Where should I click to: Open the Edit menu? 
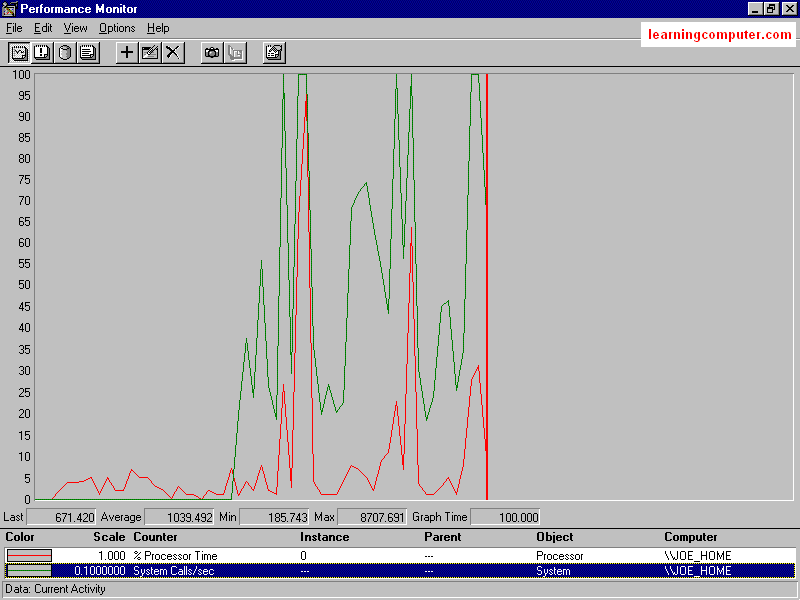43,28
